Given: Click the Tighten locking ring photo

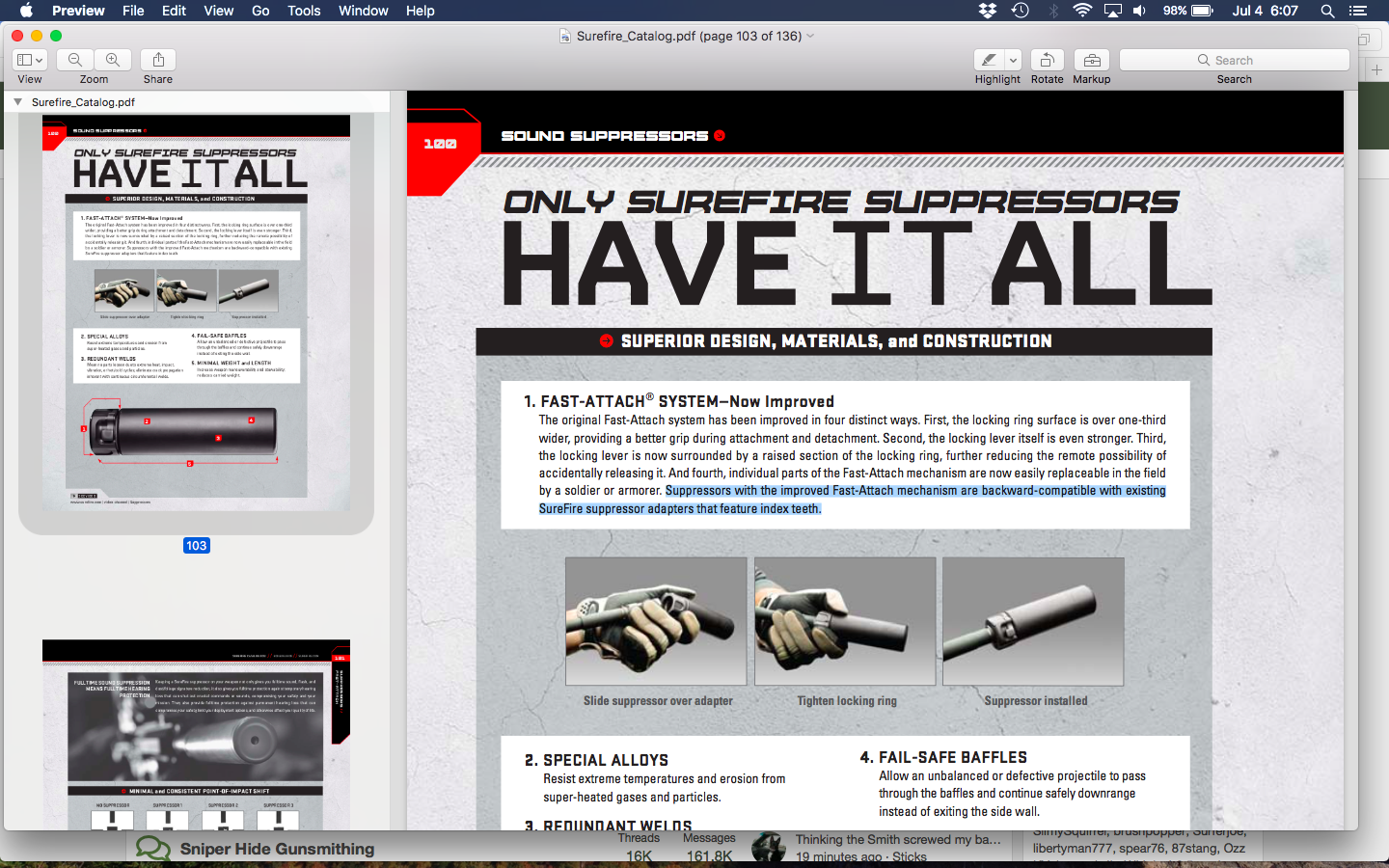Looking at the screenshot, I should [x=845, y=621].
